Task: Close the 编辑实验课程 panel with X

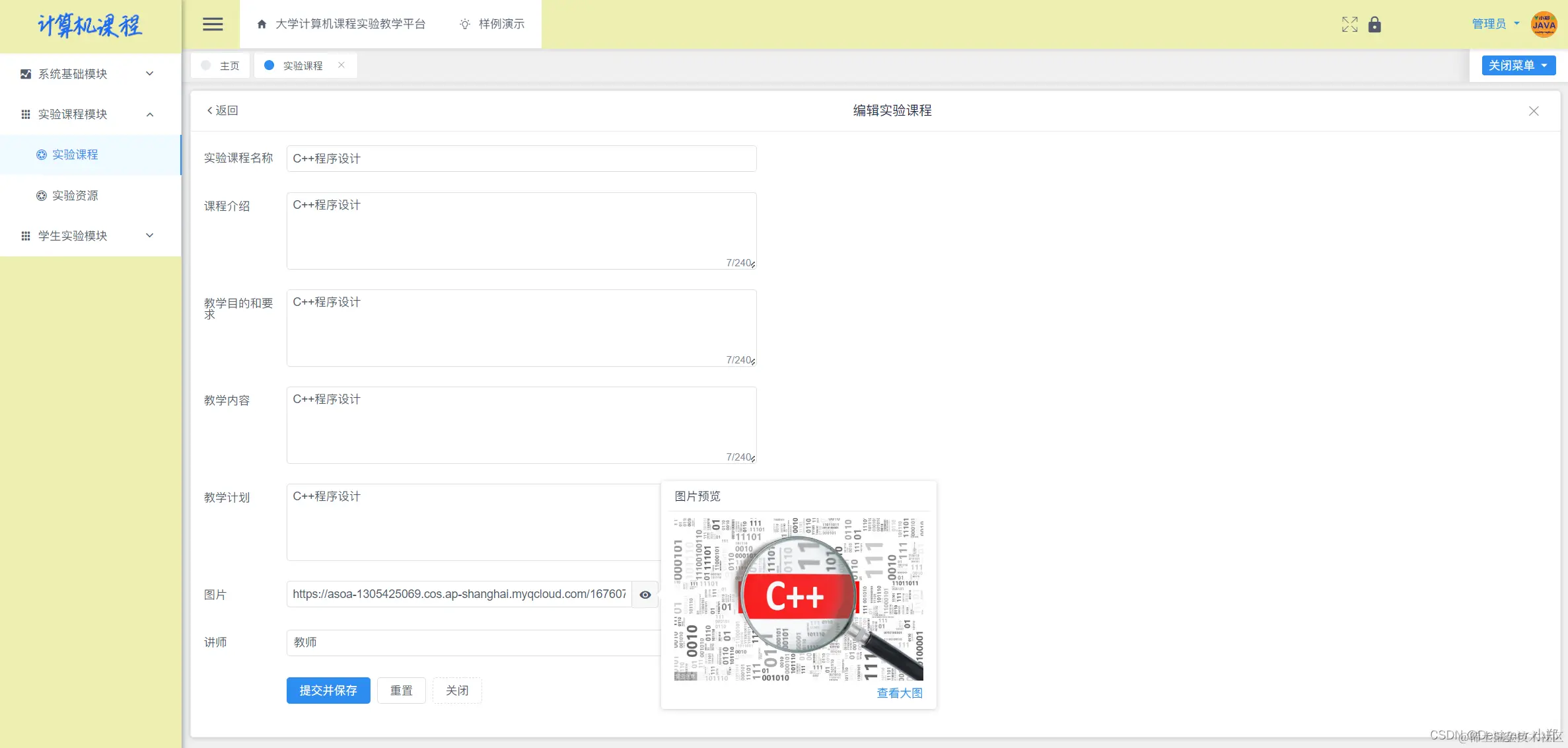Action: click(1534, 111)
